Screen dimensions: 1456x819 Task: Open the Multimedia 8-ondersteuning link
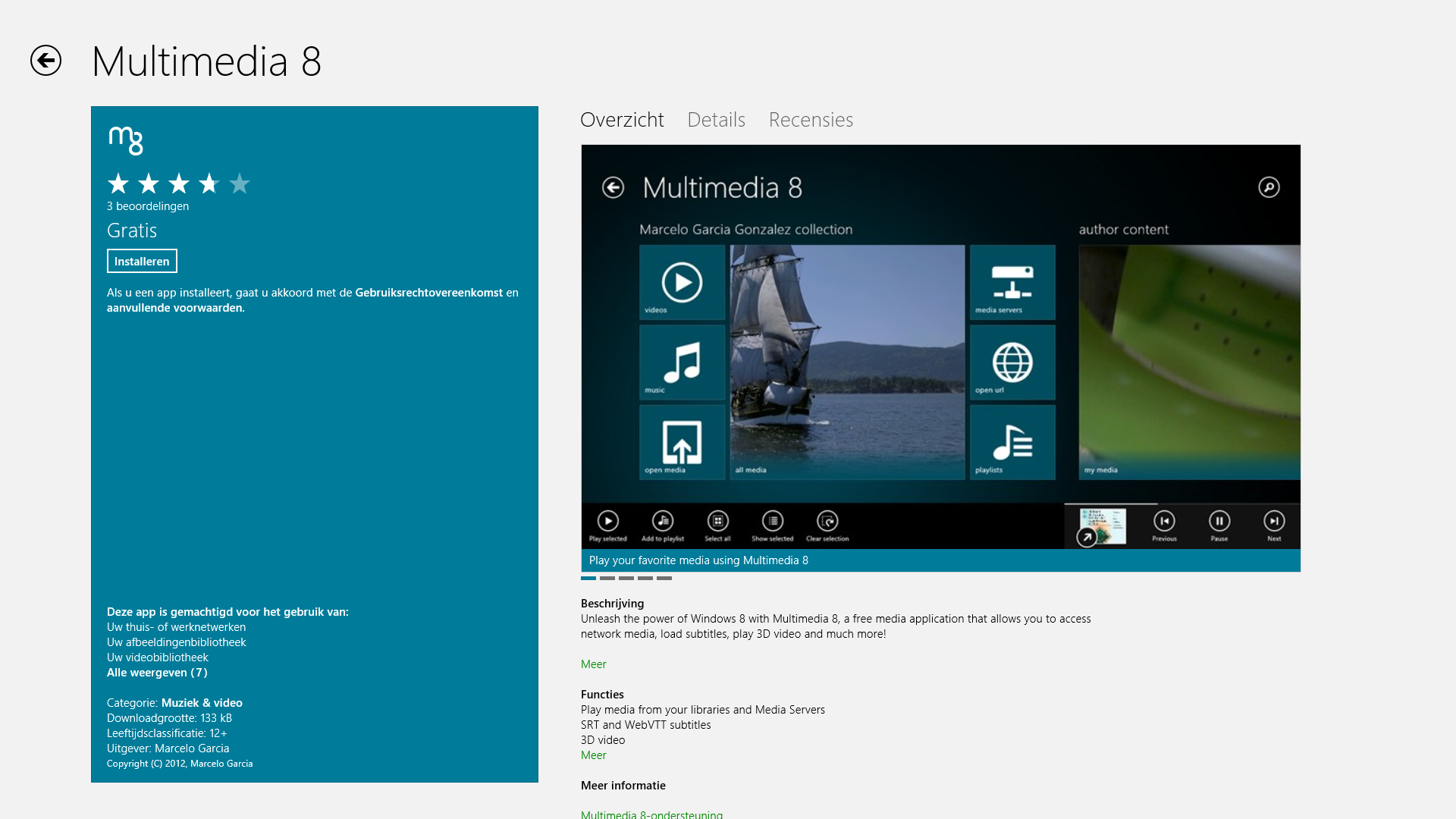(x=651, y=814)
